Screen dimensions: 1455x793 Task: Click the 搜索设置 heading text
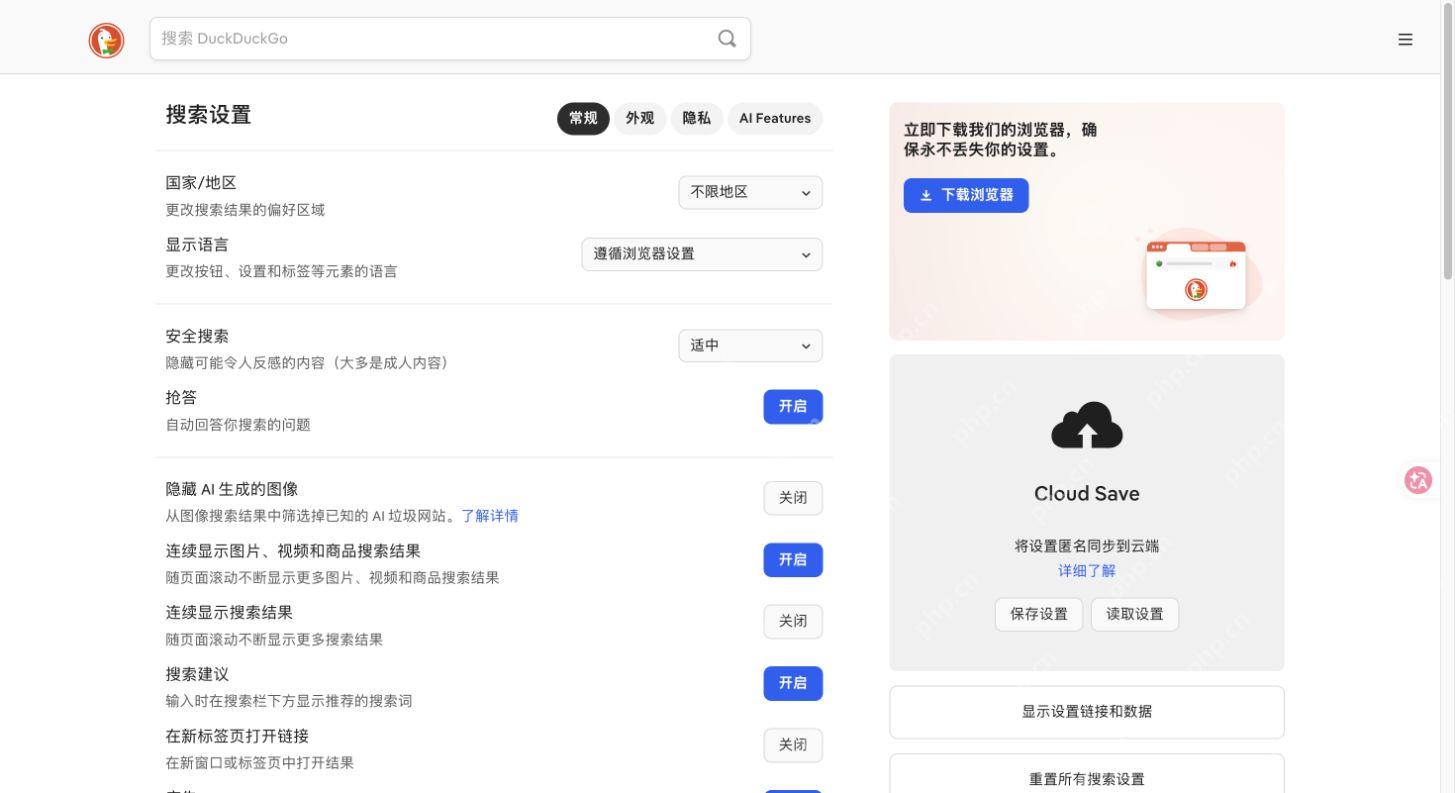click(208, 115)
